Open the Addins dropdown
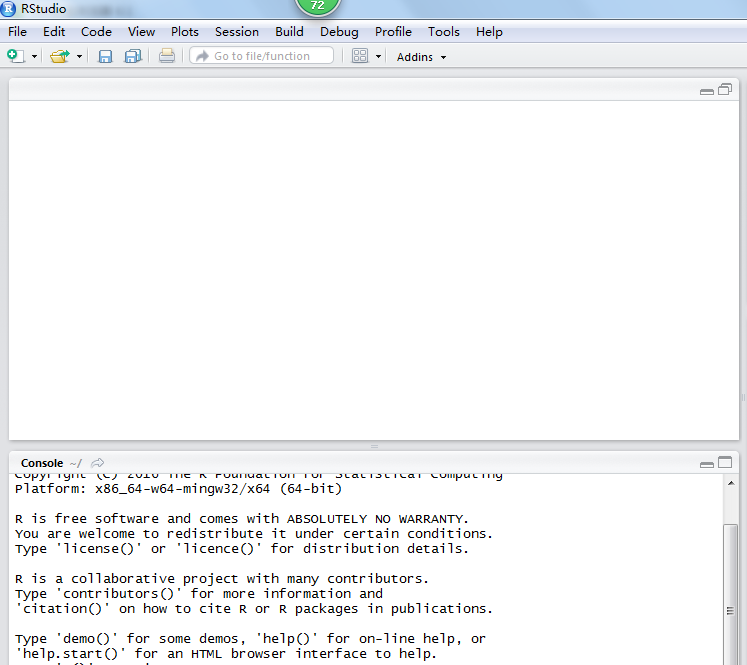The image size is (747, 665). pos(421,57)
